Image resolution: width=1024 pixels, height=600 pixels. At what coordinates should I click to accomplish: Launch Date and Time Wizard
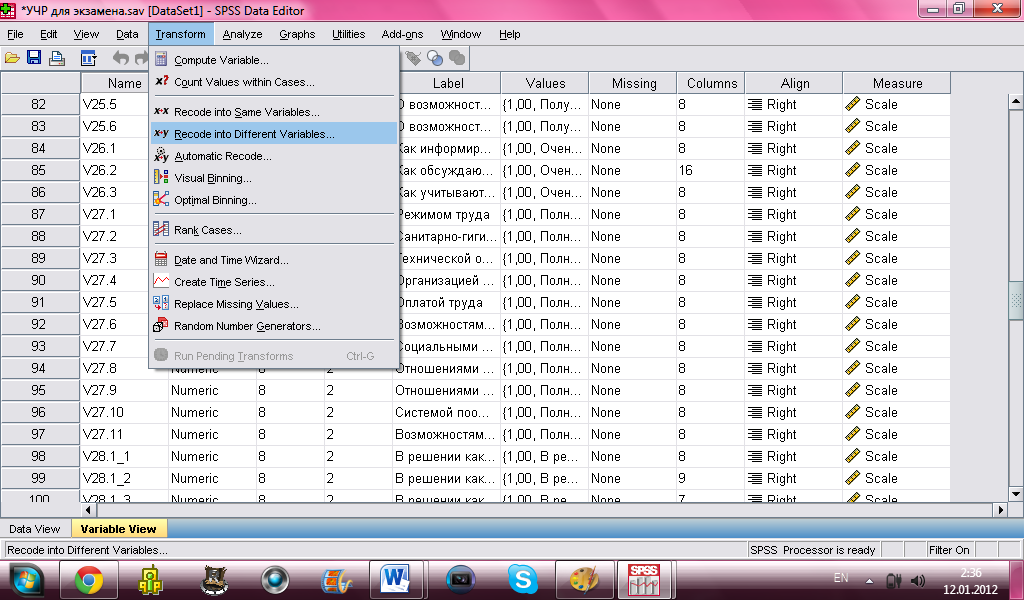(274, 260)
